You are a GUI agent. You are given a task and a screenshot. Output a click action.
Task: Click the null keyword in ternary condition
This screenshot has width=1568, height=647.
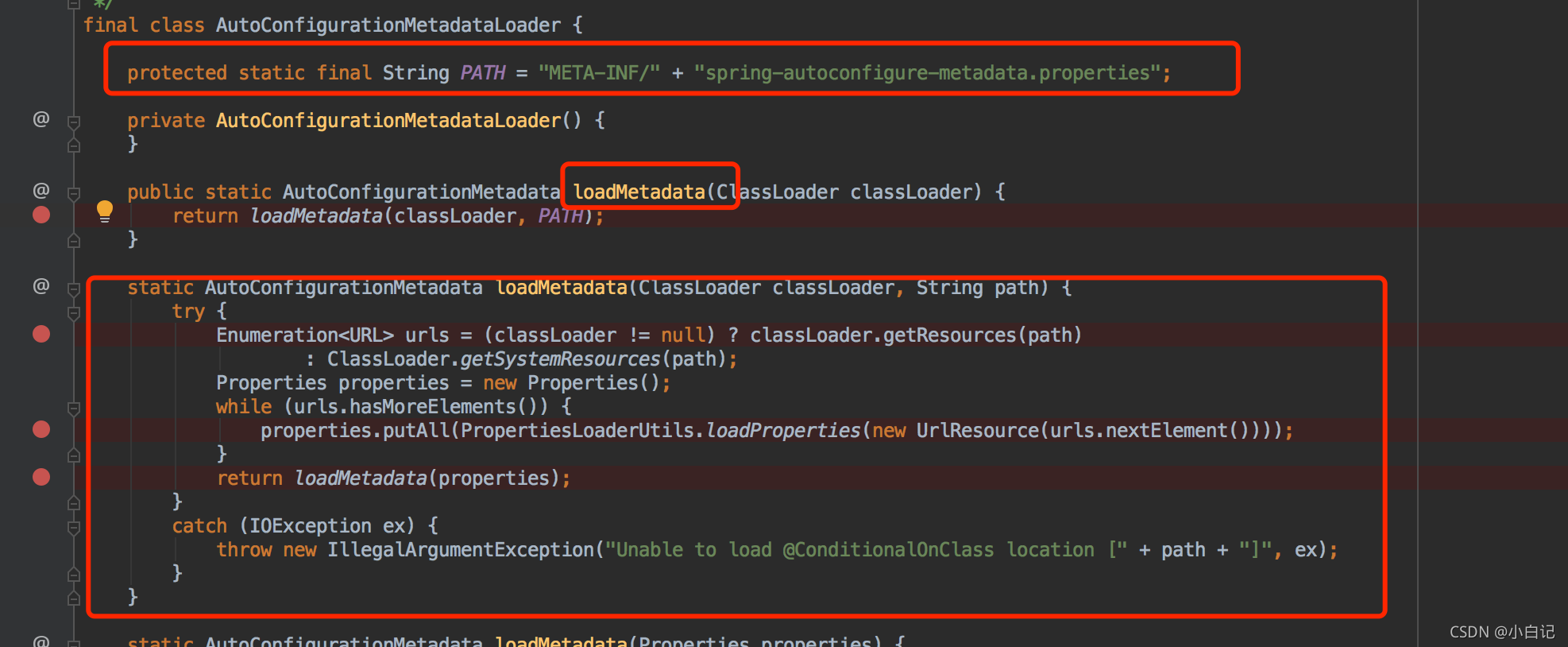pos(683,335)
